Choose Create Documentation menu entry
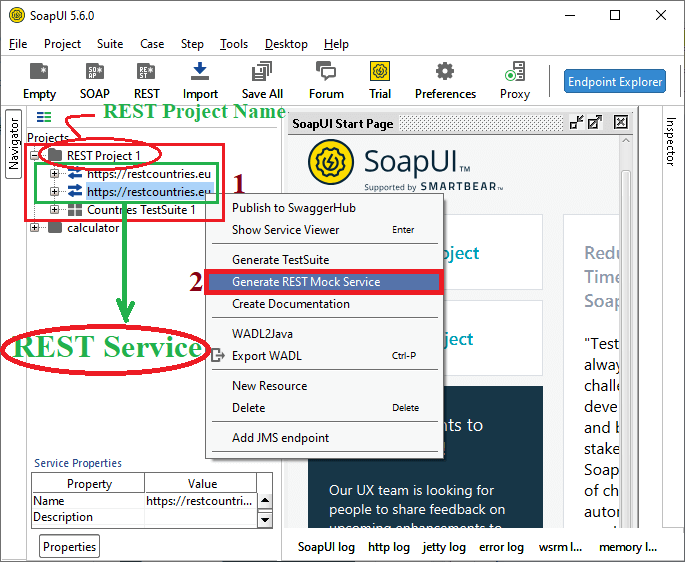This screenshot has height=564, width=685. pos(325,304)
